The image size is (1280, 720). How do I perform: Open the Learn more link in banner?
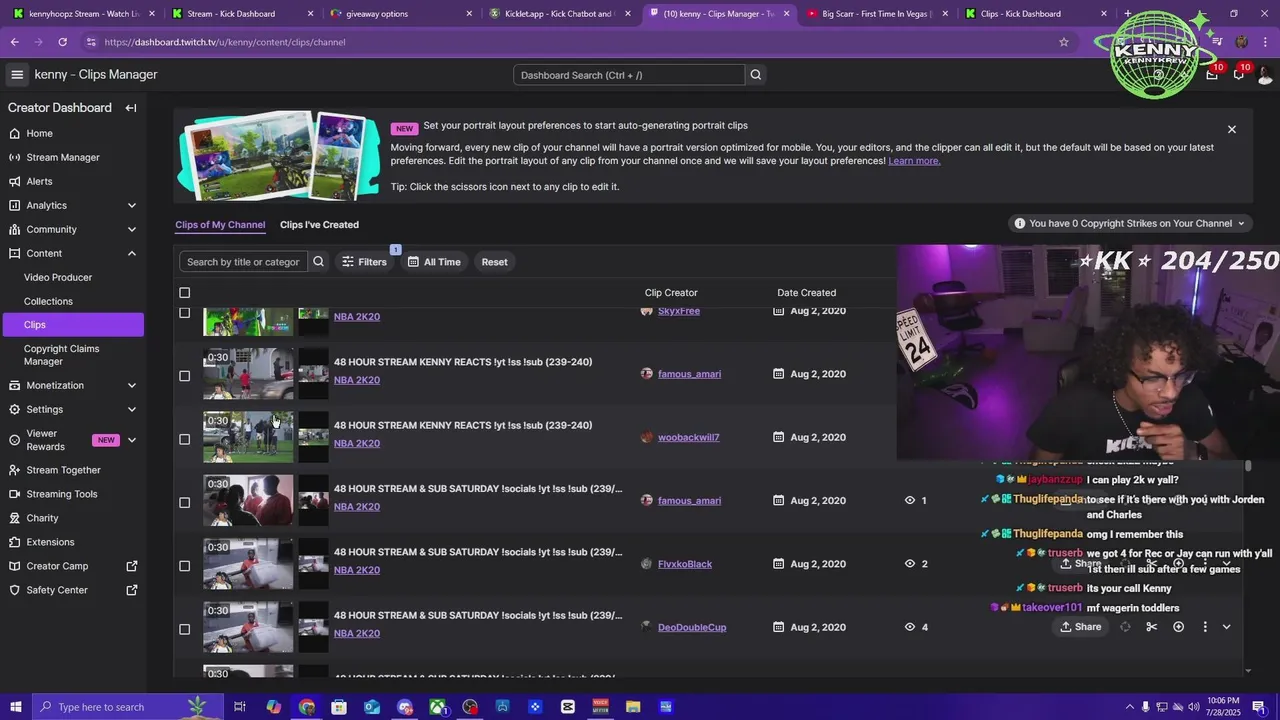tap(914, 161)
